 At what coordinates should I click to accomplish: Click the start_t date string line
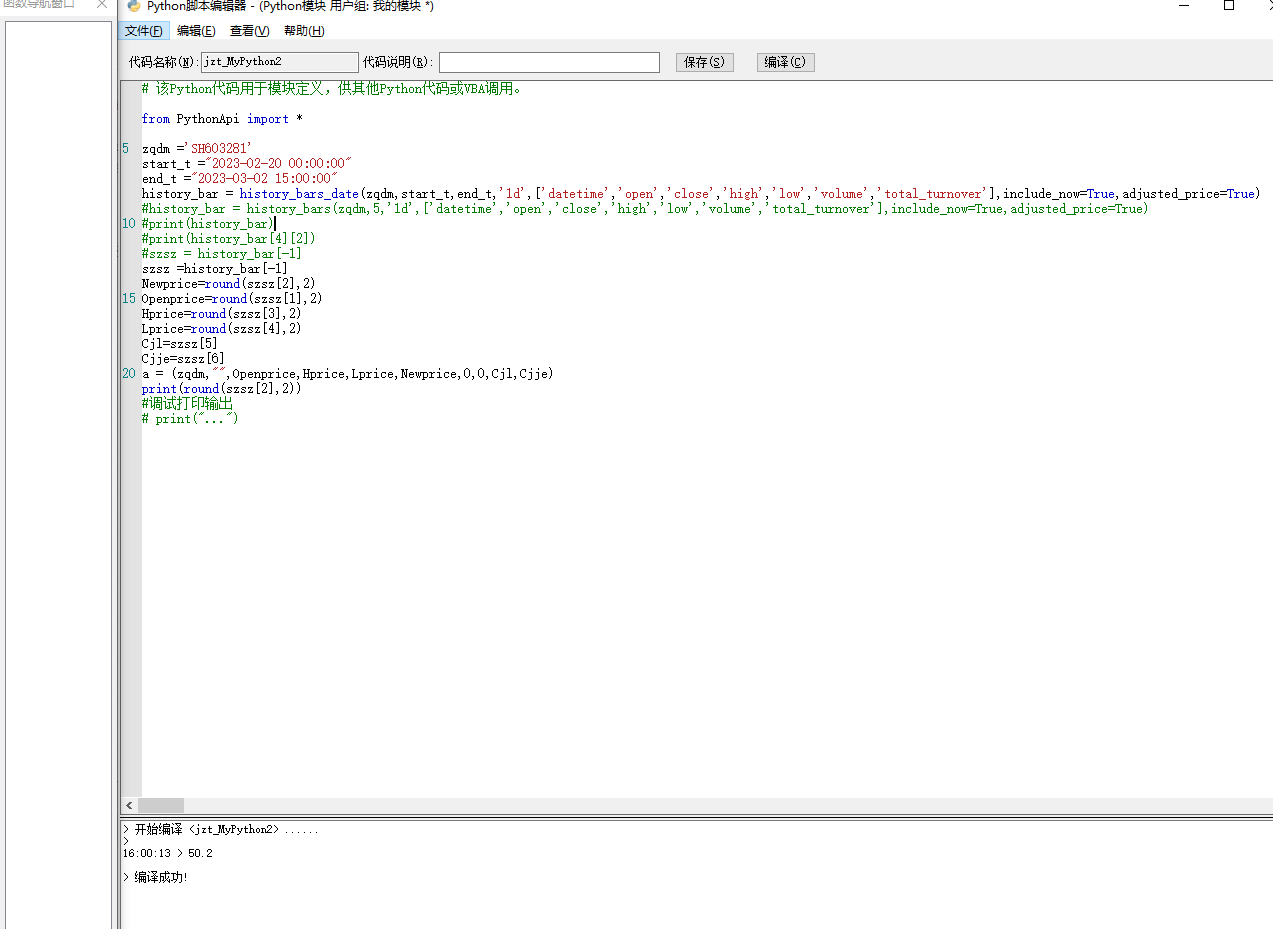(x=247, y=164)
